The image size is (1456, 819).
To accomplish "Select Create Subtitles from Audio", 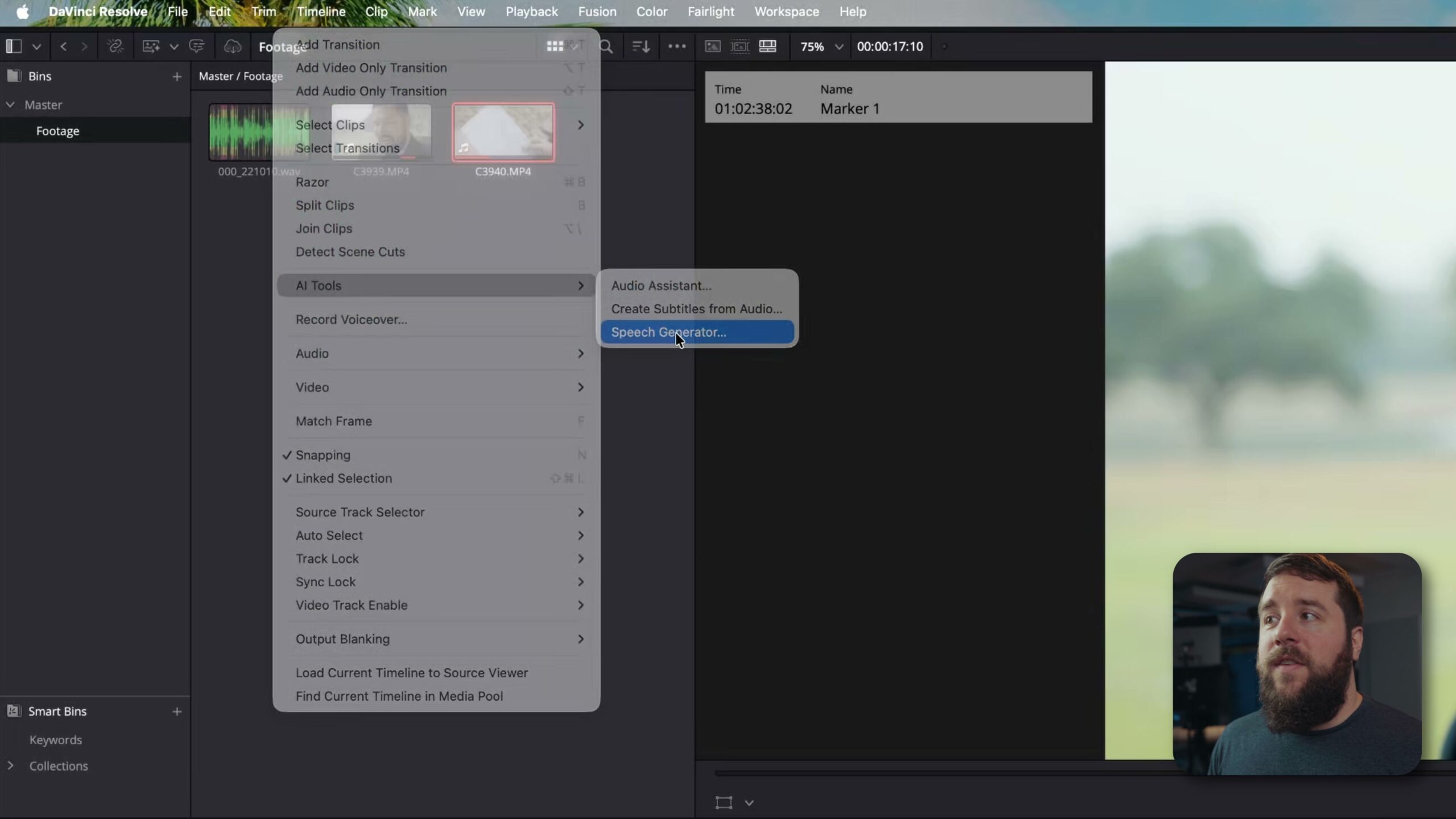I will (x=697, y=309).
